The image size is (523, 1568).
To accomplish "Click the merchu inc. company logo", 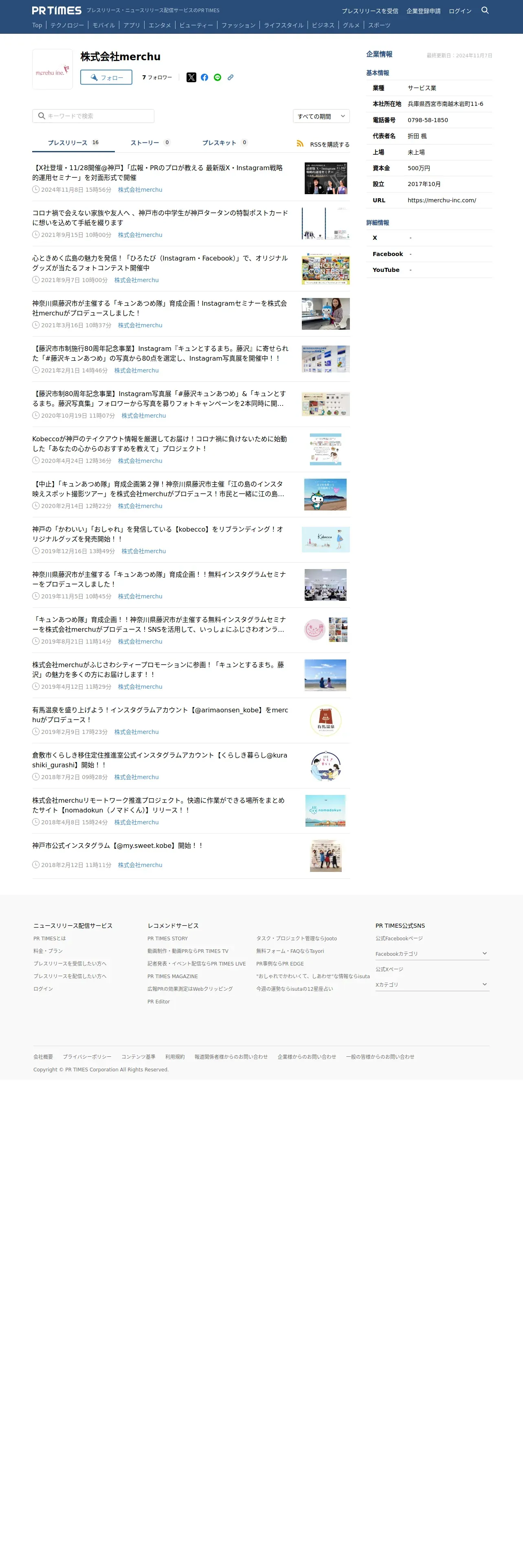I will (x=53, y=69).
